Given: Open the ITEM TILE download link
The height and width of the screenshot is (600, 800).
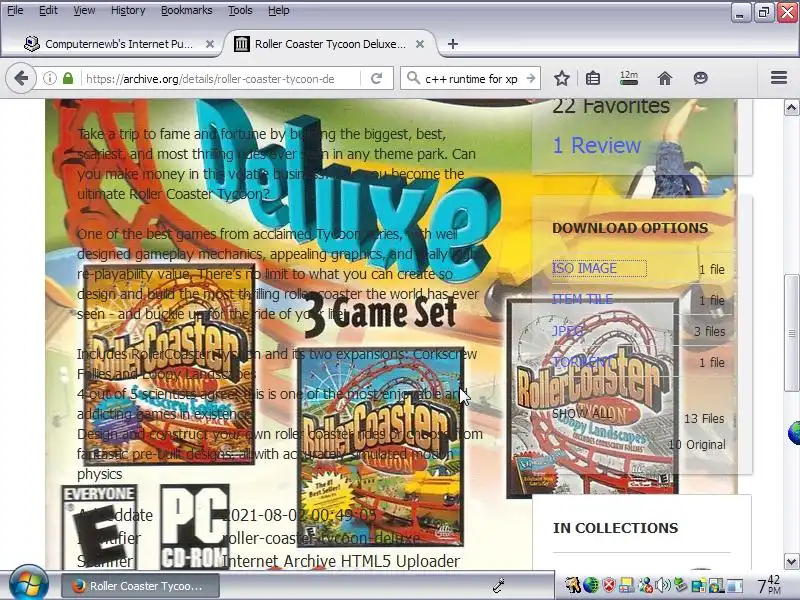Looking at the screenshot, I should click(582, 299).
